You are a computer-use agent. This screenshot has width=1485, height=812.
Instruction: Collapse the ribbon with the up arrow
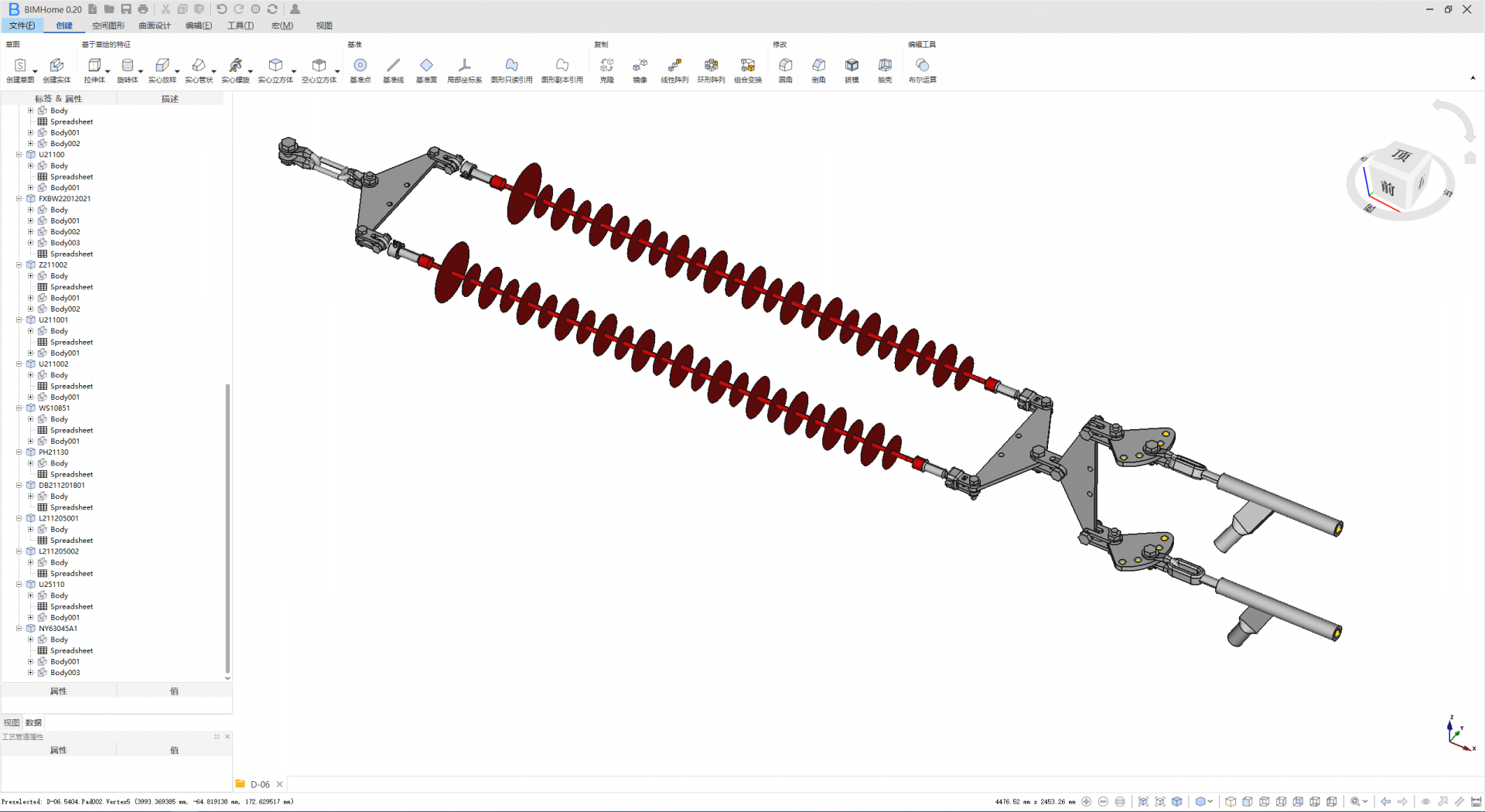coord(1473,78)
